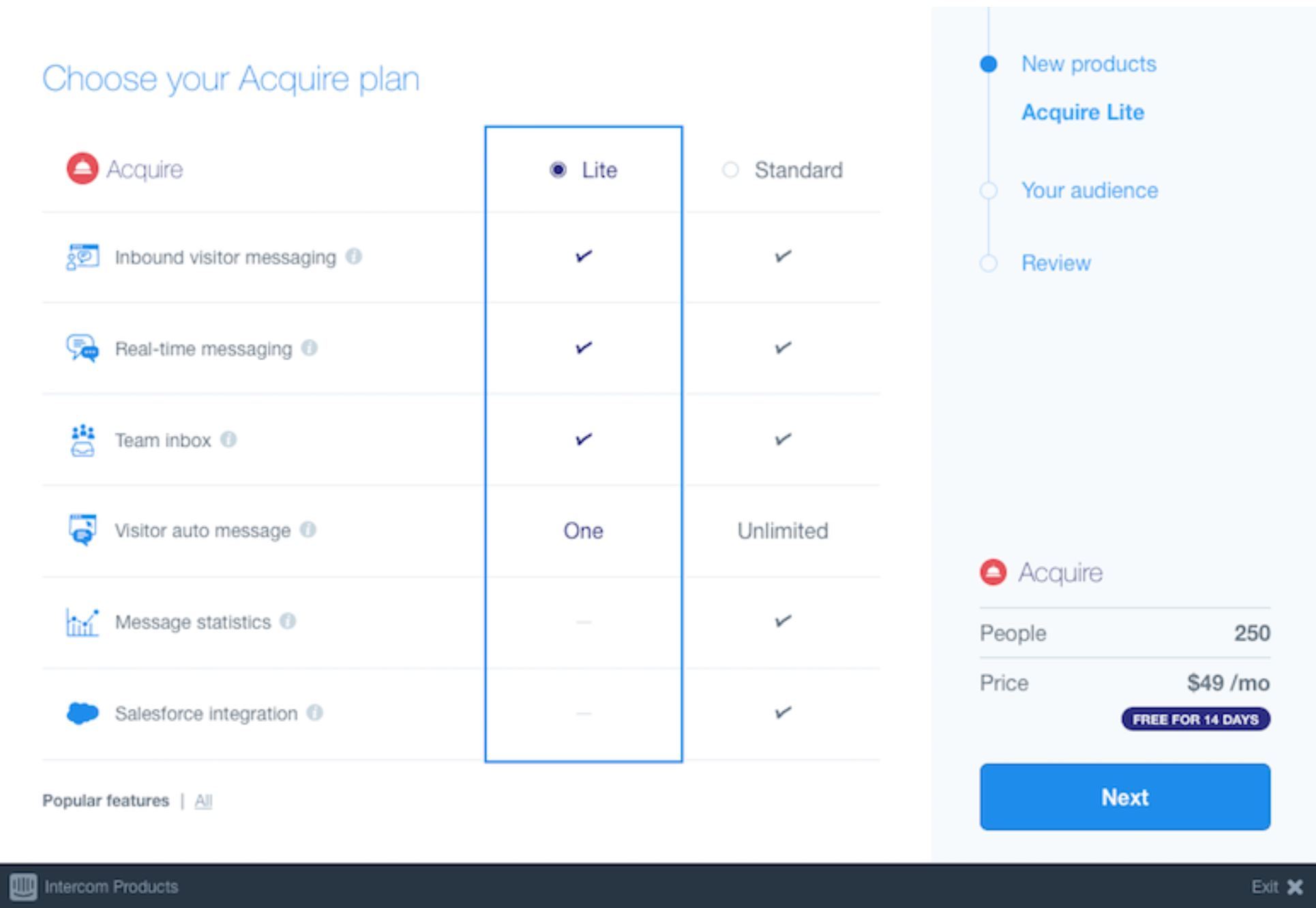Open the New products step
Screen dimensions: 1316x908
[1088, 64]
